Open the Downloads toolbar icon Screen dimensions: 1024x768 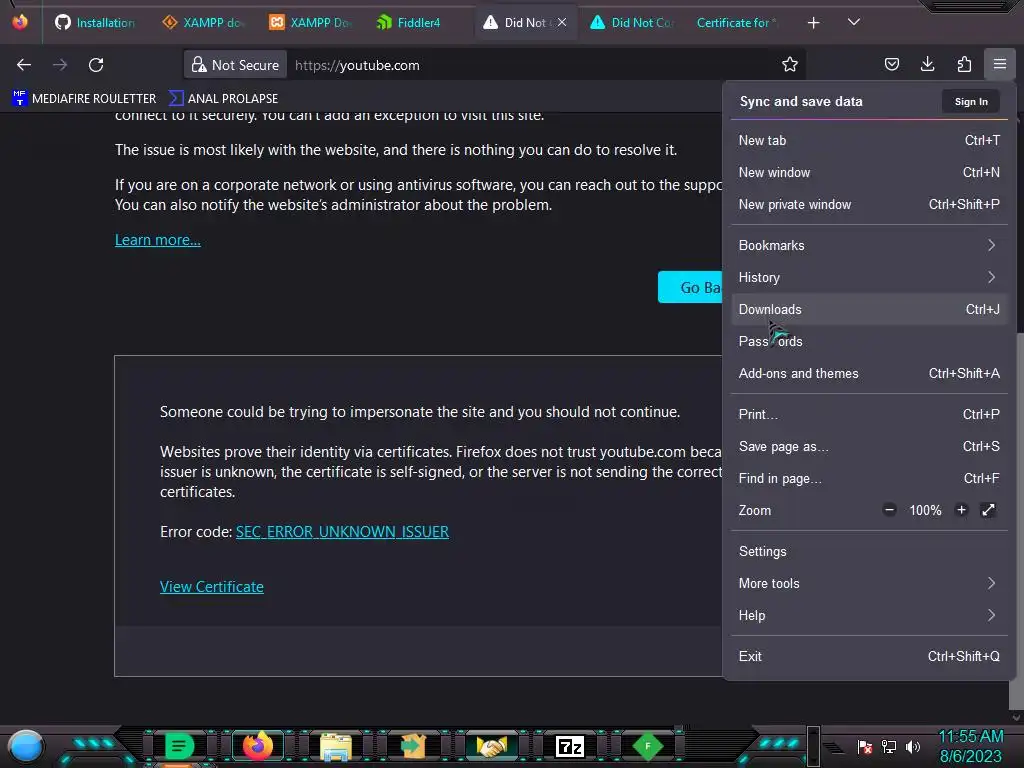(927, 64)
